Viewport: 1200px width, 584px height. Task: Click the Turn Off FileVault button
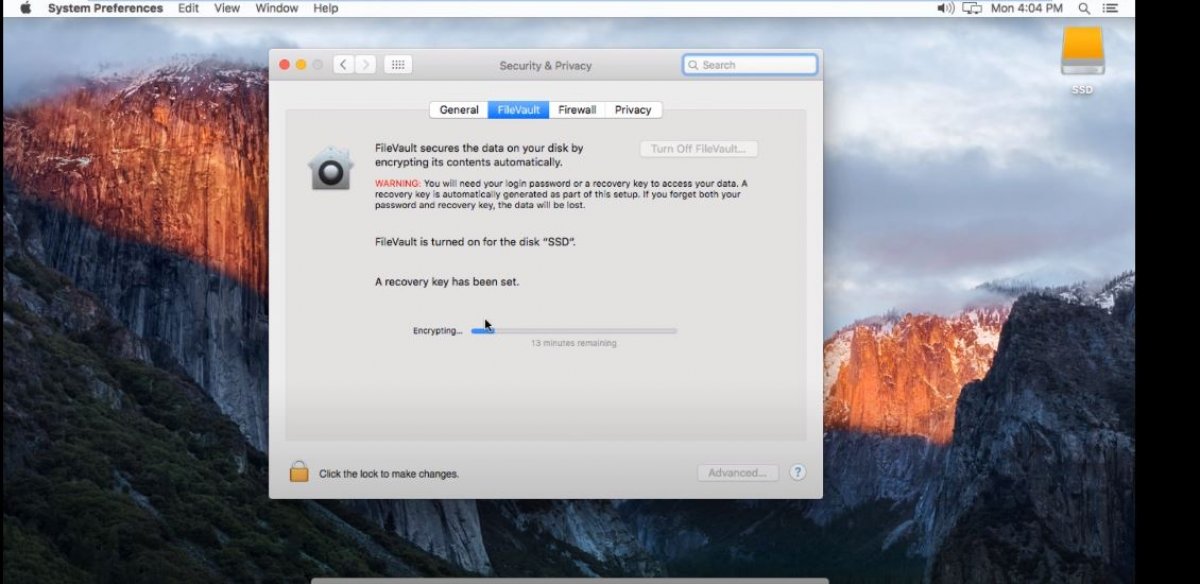(x=698, y=148)
